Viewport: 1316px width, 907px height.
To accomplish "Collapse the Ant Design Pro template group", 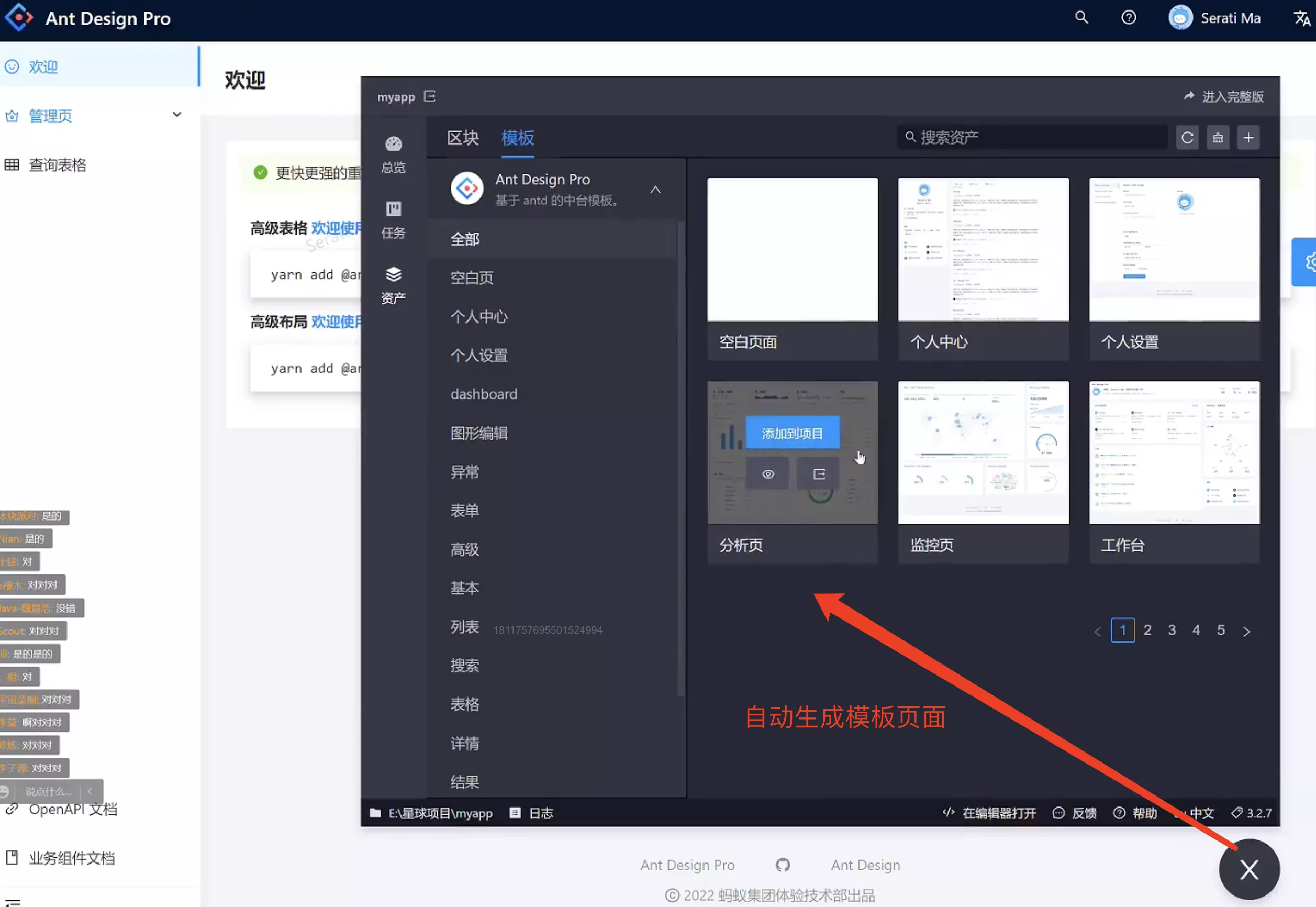I will pyautogui.click(x=655, y=189).
